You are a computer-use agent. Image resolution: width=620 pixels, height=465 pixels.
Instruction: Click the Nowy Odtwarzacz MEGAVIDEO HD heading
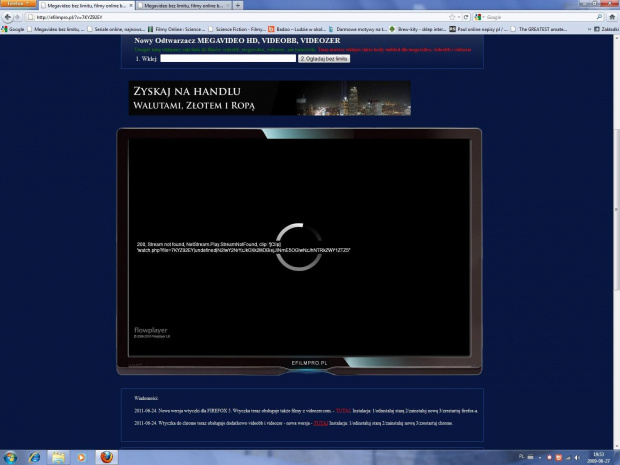[x=237, y=40]
